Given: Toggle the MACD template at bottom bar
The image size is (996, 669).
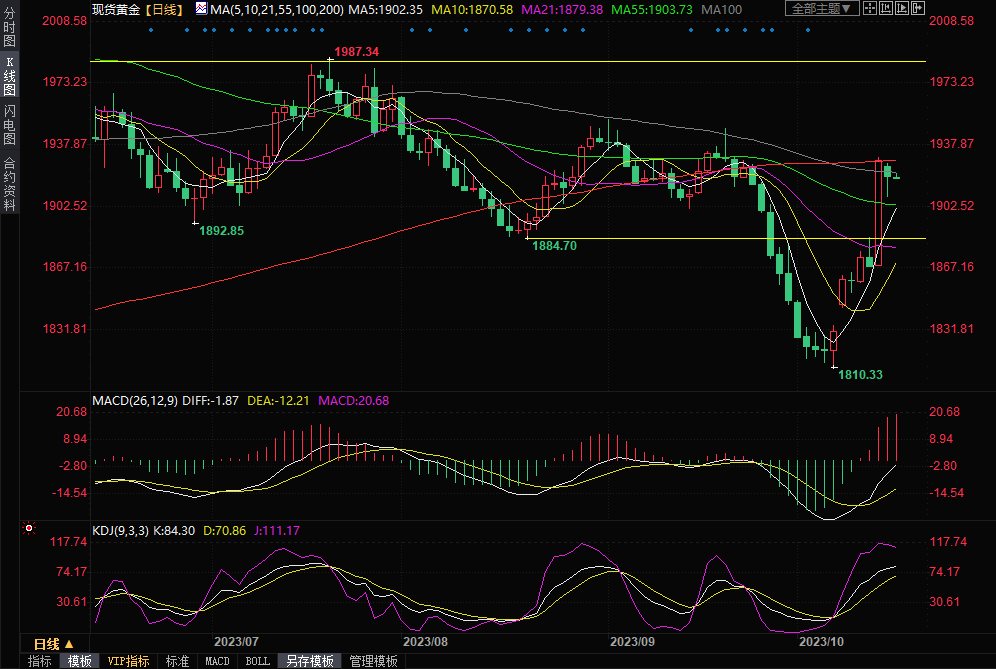Looking at the screenshot, I should coord(217,661).
